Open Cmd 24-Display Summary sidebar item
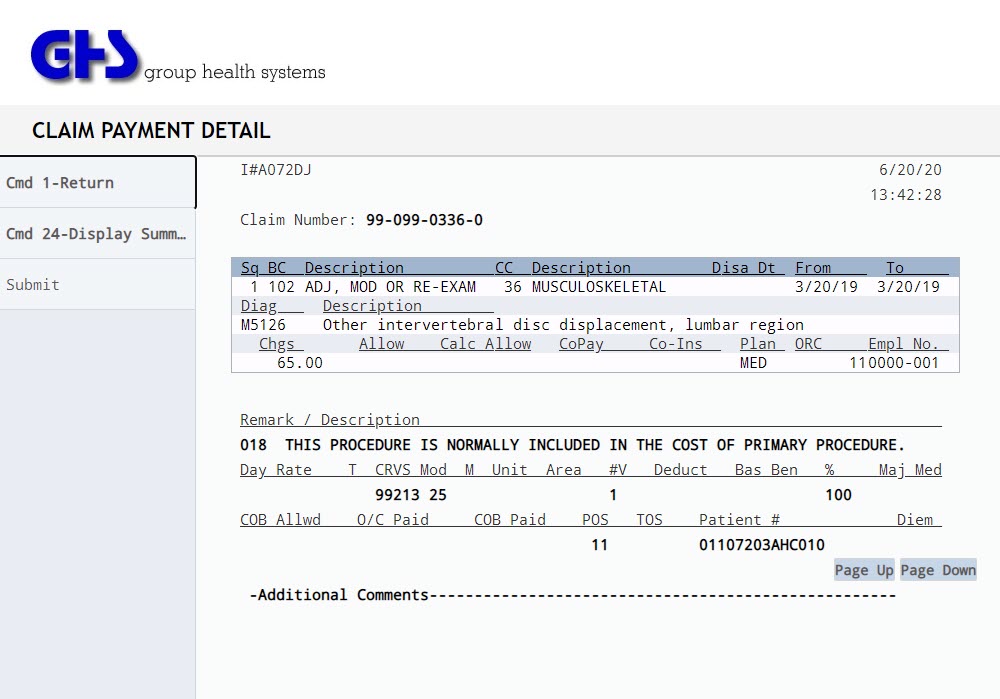The image size is (1000, 699). [97, 234]
